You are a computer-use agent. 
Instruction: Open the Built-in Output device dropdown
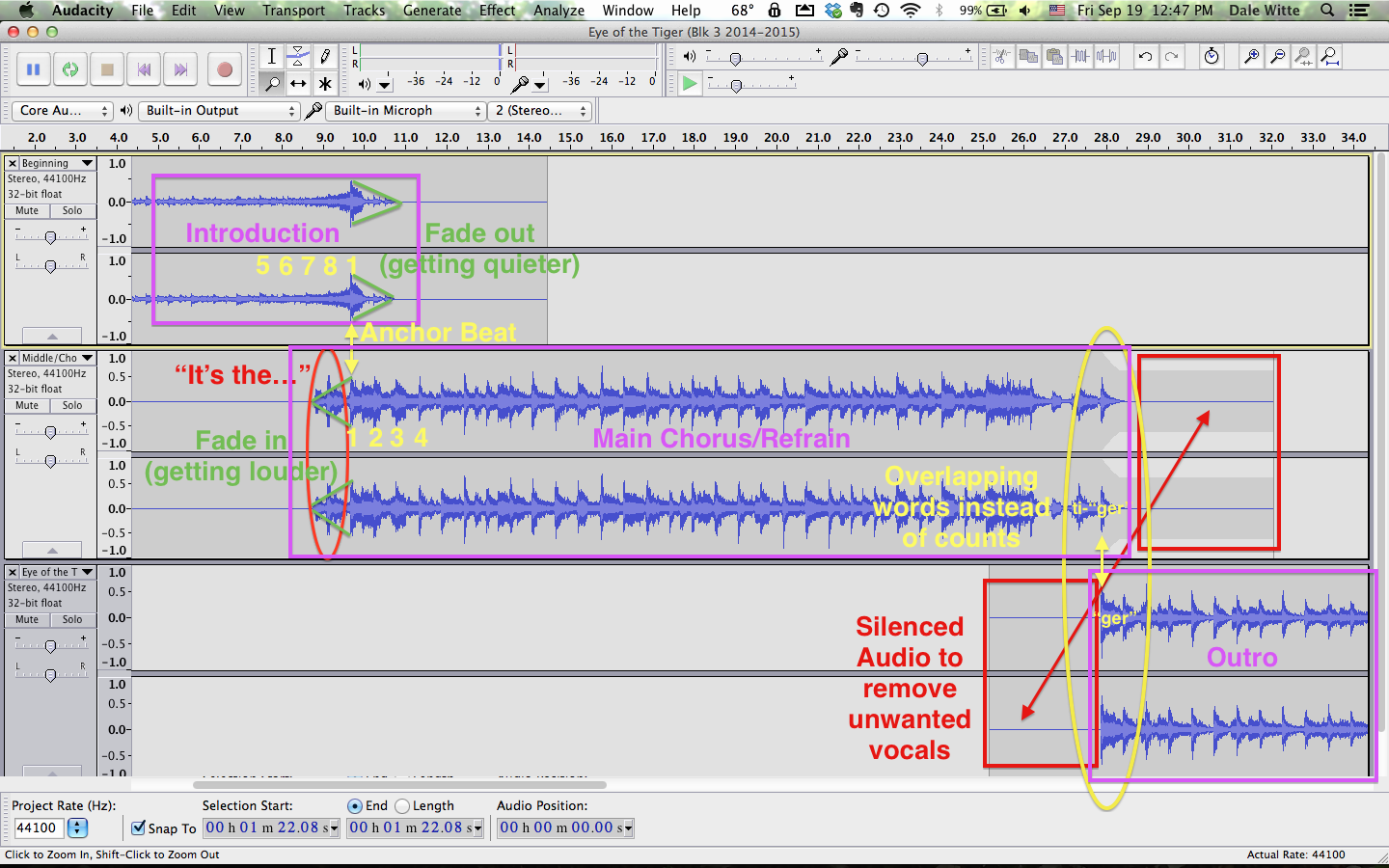tap(219, 111)
